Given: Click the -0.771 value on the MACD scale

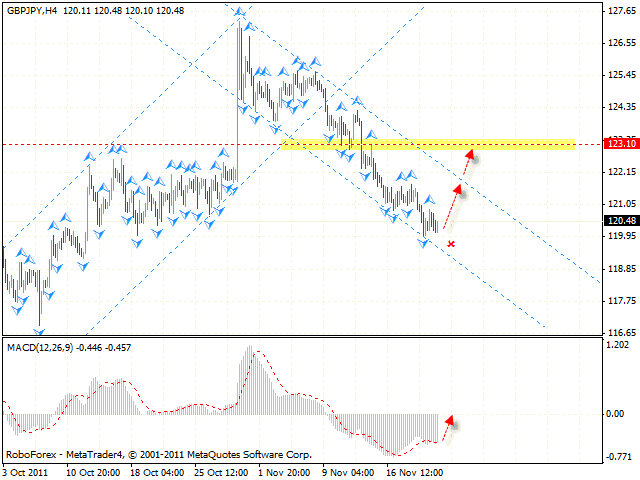Looking at the screenshot, I should [x=619, y=456].
